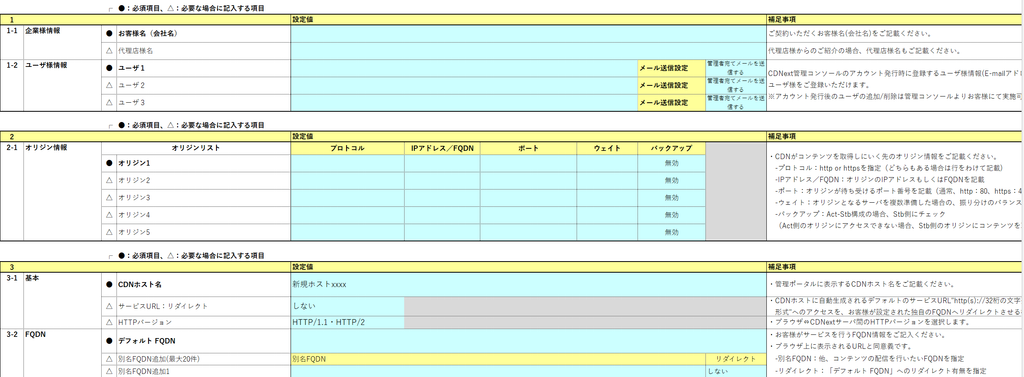1024x377 pixels.
Task: Select メール送信設定 cell in ユーザ1 row
Action: click(x=671, y=68)
